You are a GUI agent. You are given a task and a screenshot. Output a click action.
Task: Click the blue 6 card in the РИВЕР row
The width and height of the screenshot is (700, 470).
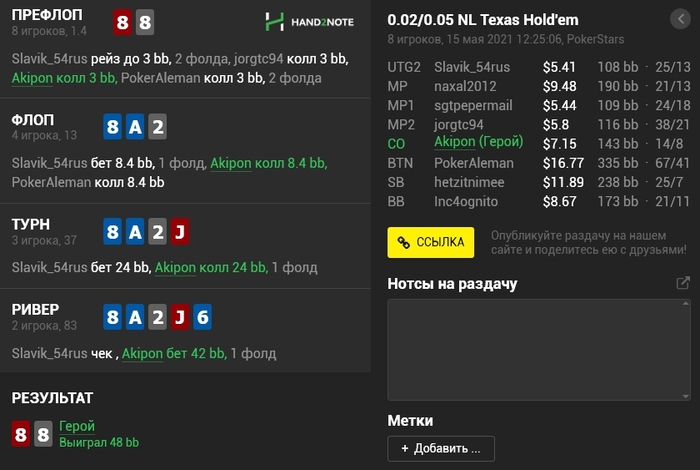[201, 318]
